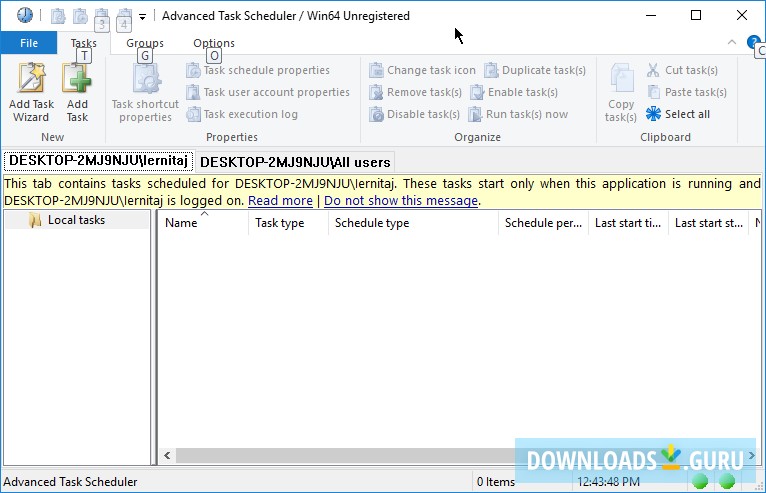The image size is (766, 493).
Task: View the Task execution log
Action: click(242, 114)
